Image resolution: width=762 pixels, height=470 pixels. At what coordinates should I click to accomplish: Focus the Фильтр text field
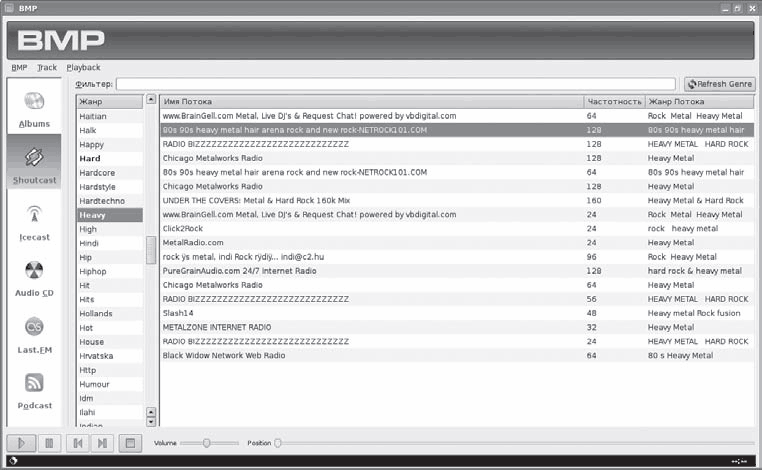397,84
